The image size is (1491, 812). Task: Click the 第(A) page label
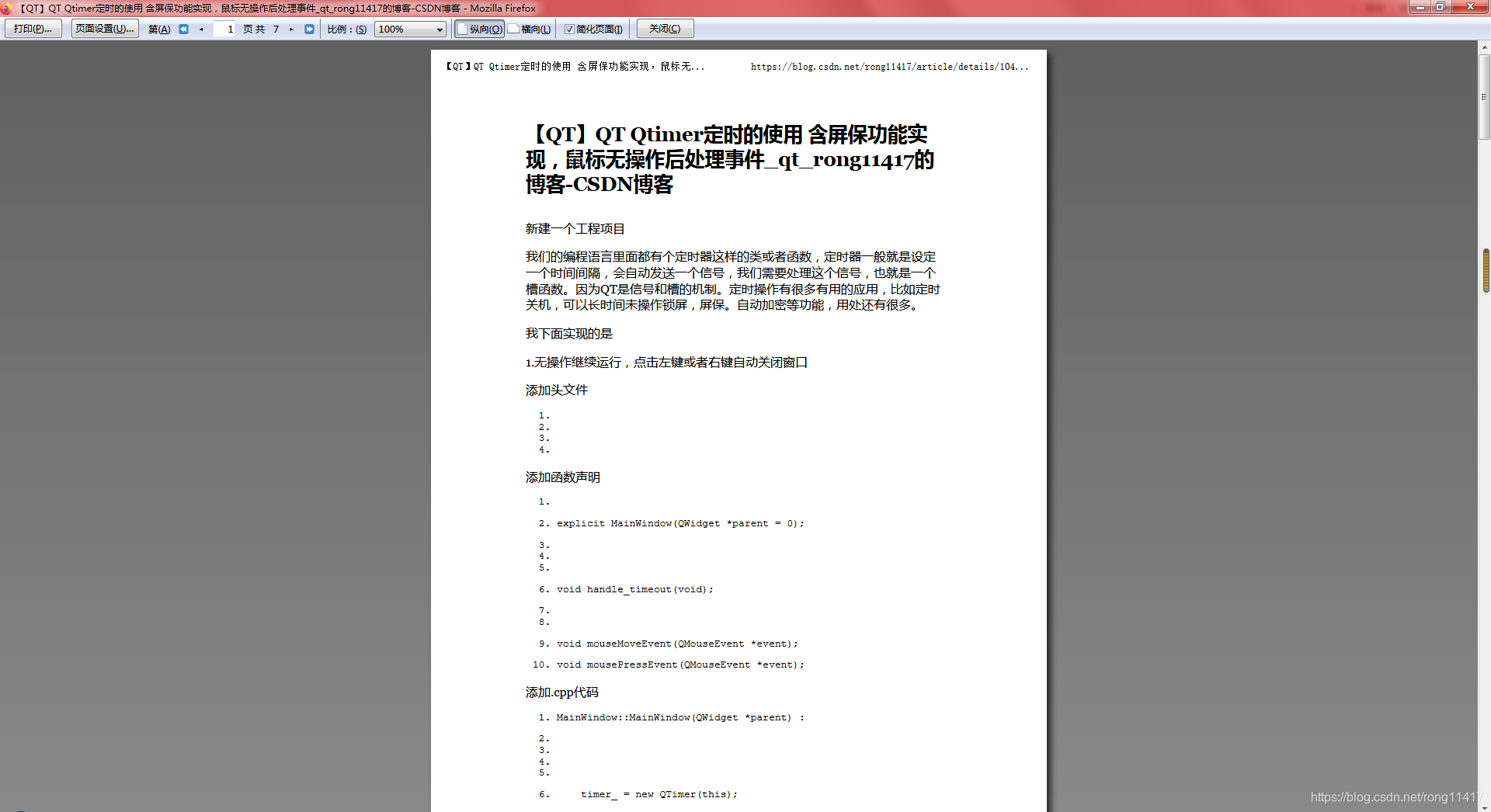(159, 29)
